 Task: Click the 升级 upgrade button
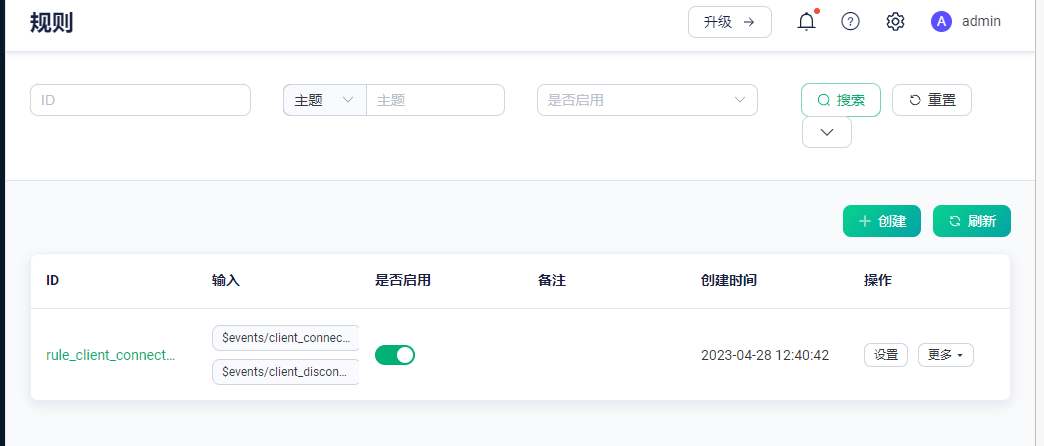click(730, 22)
